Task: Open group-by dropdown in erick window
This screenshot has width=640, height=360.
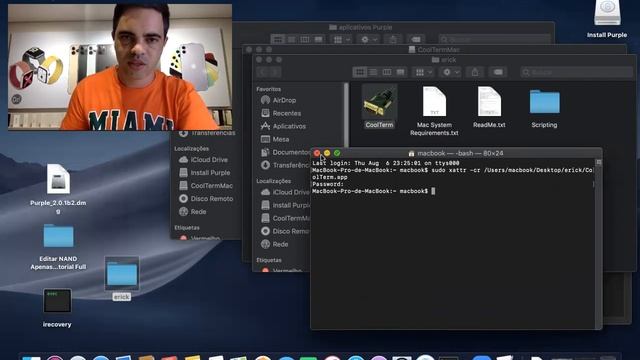Action: coord(423,72)
